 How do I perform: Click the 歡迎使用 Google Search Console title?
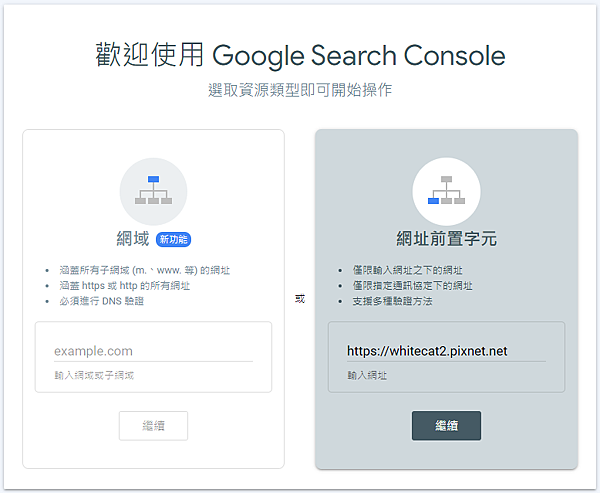pos(300,56)
